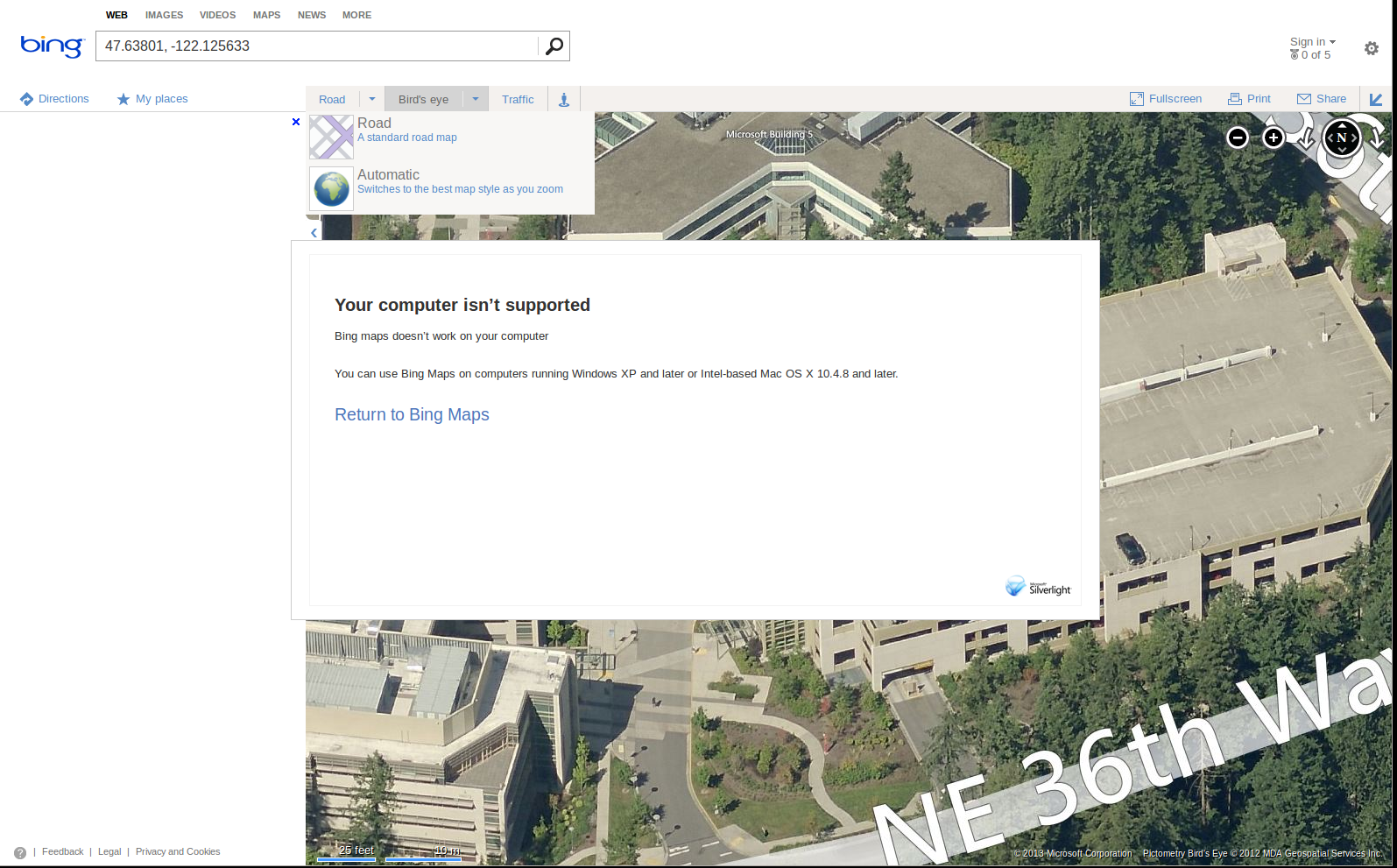Click the Print text button
This screenshot has width=1397, height=868.
click(1259, 99)
